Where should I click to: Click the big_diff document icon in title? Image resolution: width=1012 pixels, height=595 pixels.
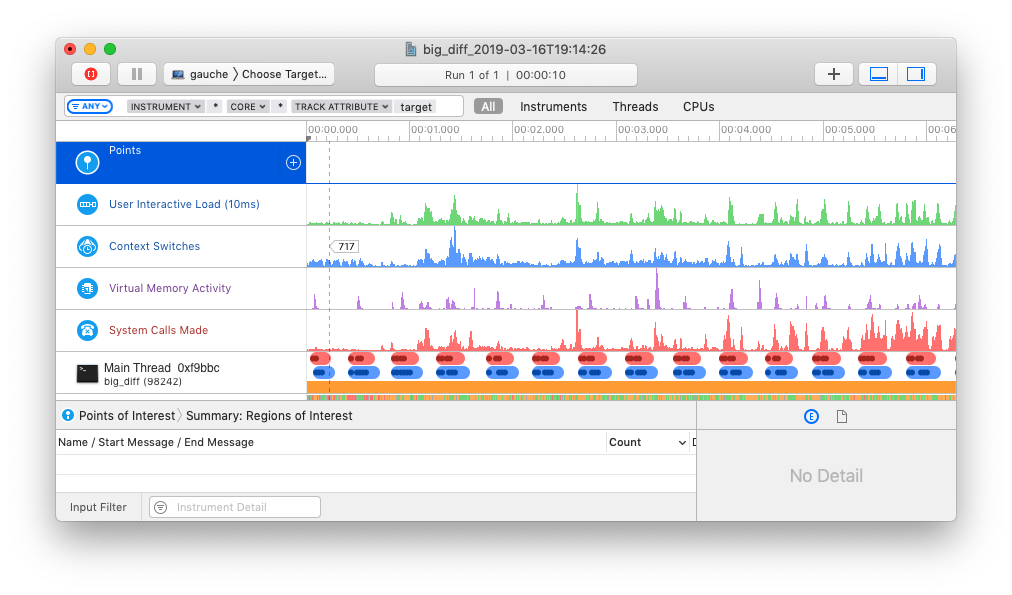point(410,49)
